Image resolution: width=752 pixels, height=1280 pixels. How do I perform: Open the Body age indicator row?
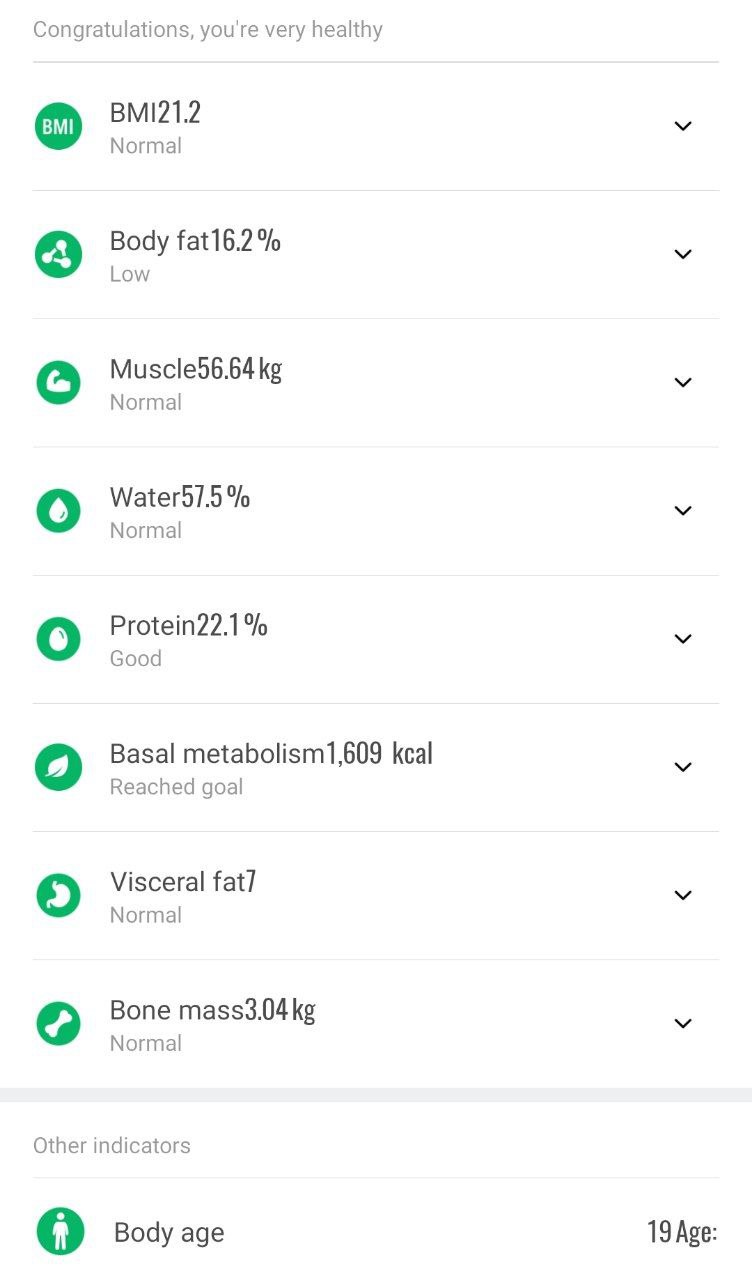376,1232
